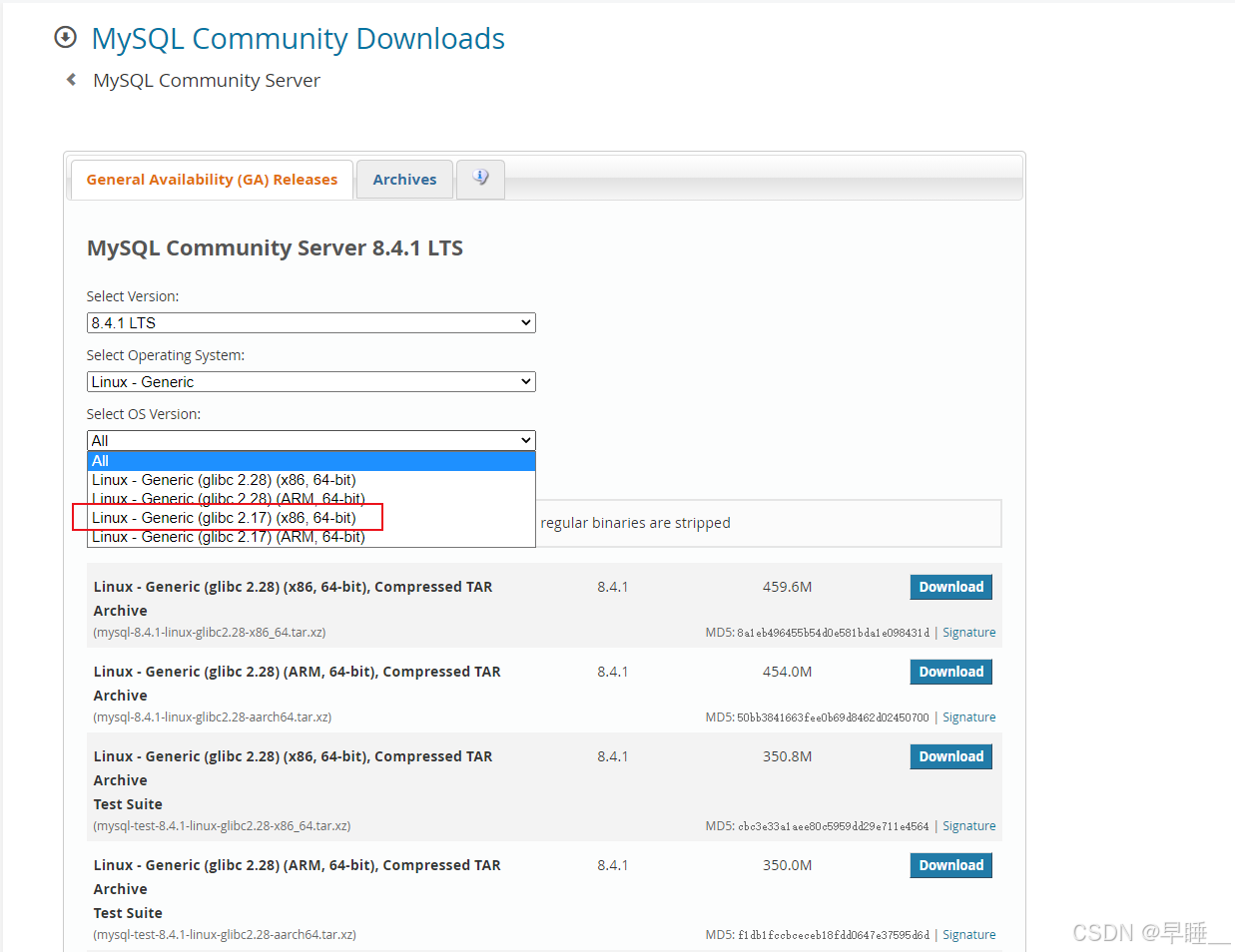Click Signature link for the x86_64 archive
The height and width of the screenshot is (952, 1235).
point(968,632)
